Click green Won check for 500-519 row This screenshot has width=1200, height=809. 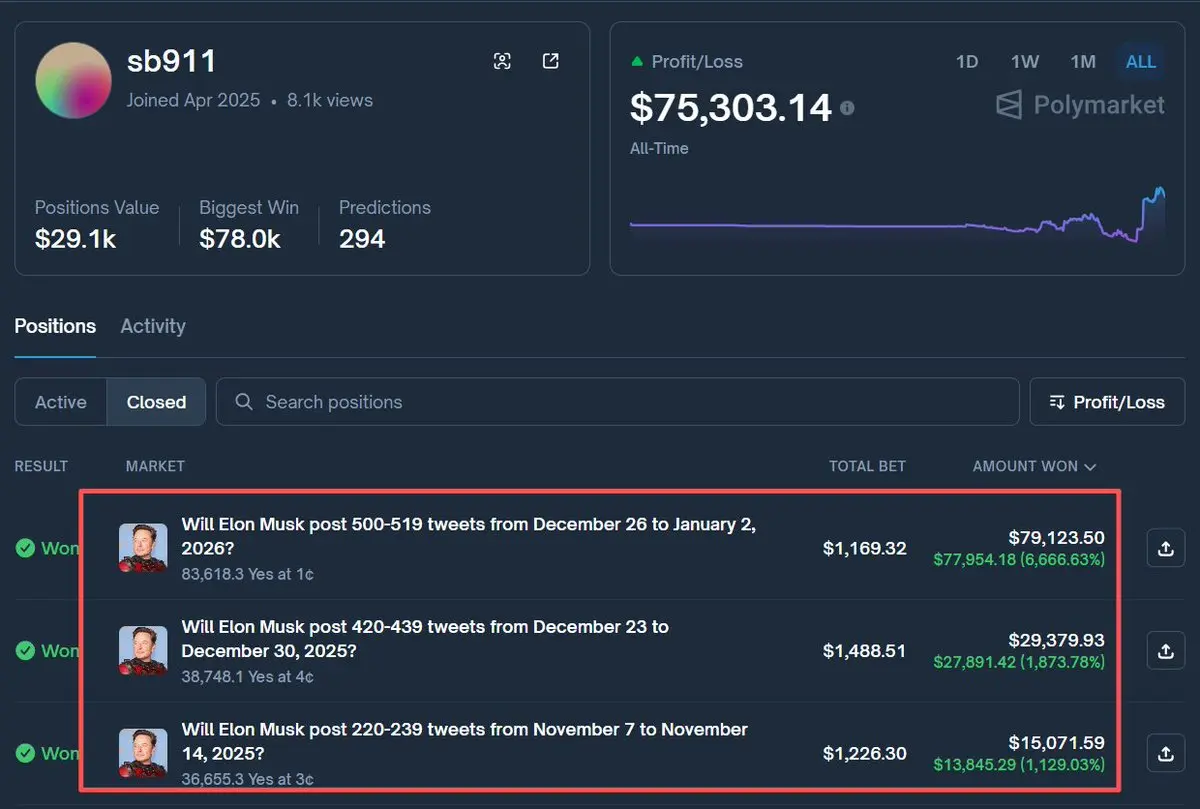(24, 548)
